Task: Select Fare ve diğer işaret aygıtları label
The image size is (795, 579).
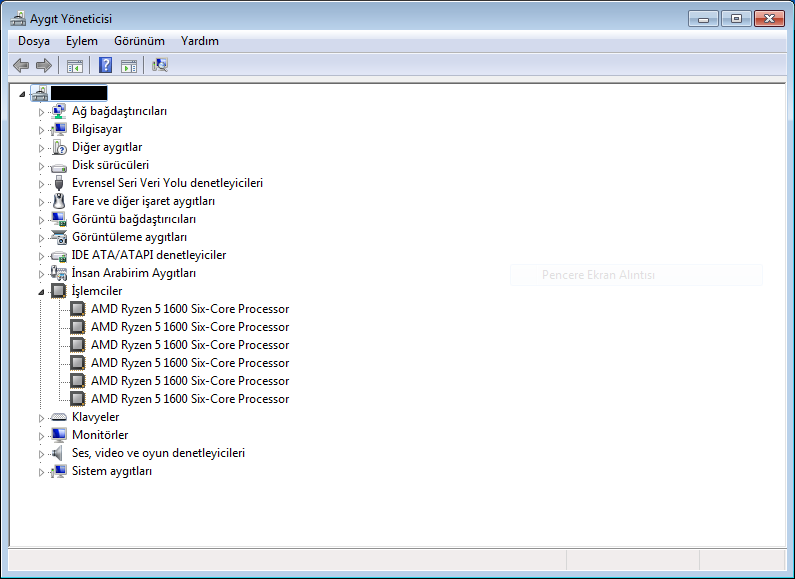Action: [143, 201]
